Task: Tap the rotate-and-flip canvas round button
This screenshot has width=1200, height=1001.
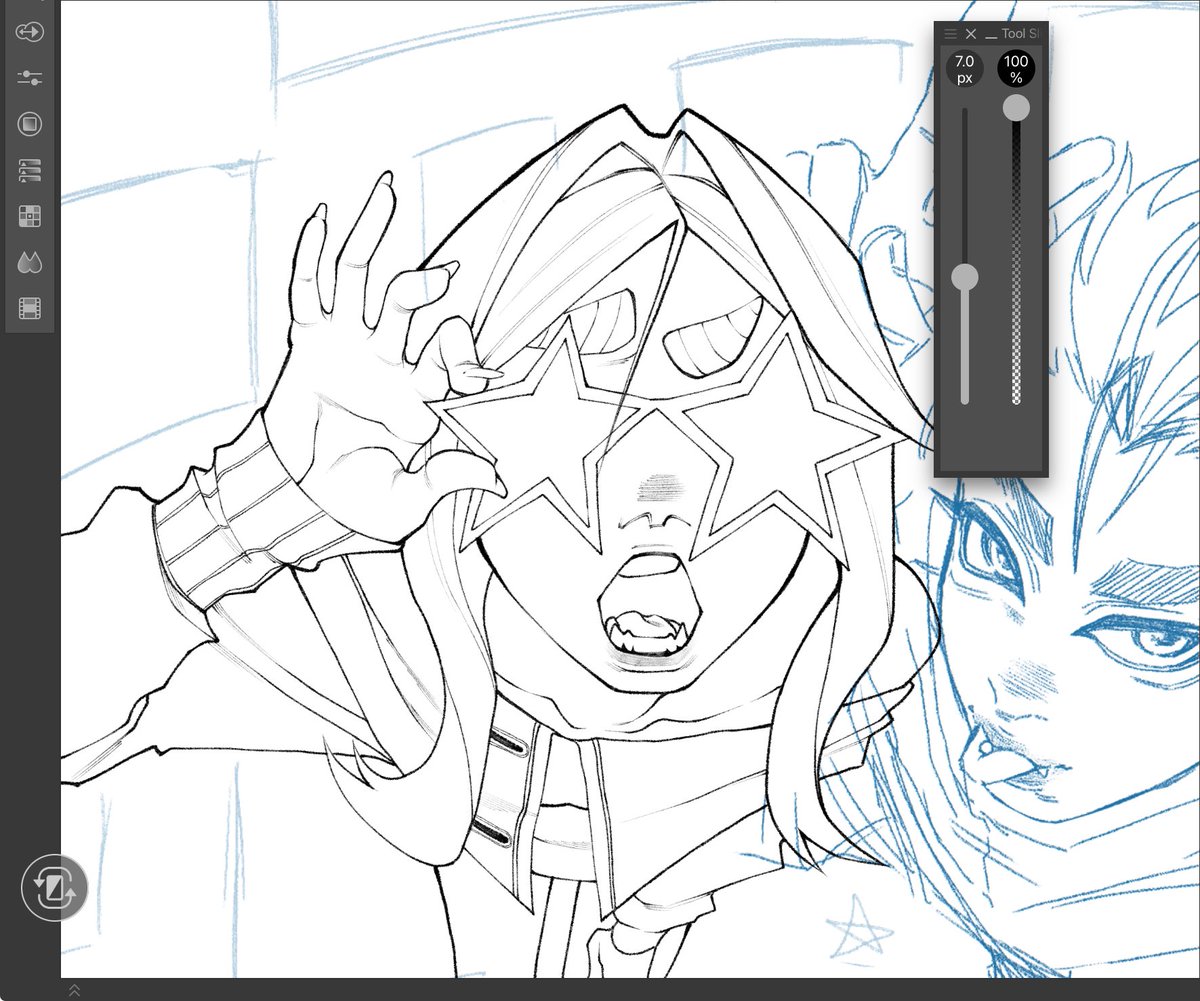Action: coord(54,887)
